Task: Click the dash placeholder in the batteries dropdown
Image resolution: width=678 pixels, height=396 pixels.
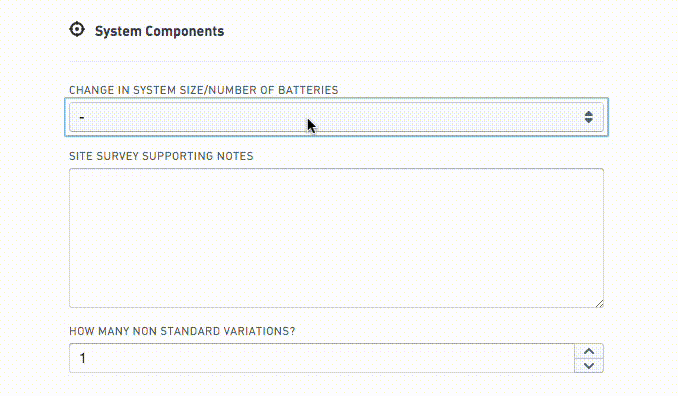Action: click(82, 117)
